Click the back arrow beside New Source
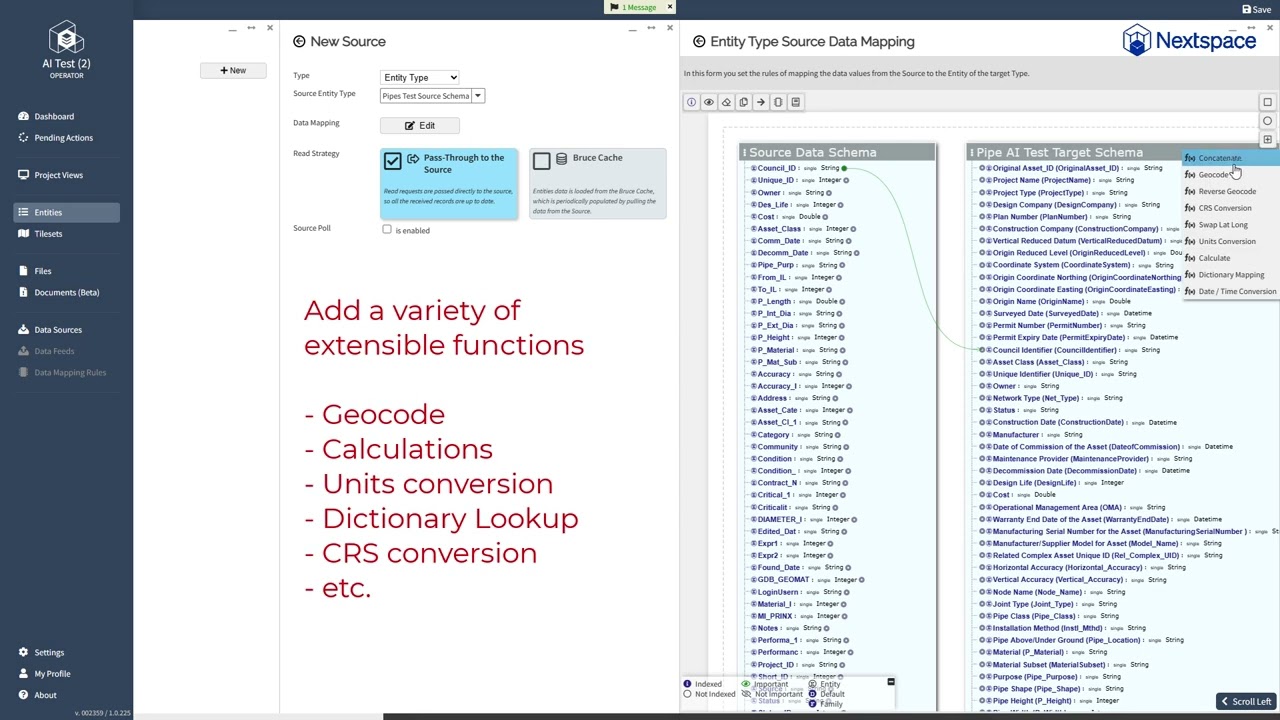 click(x=299, y=41)
